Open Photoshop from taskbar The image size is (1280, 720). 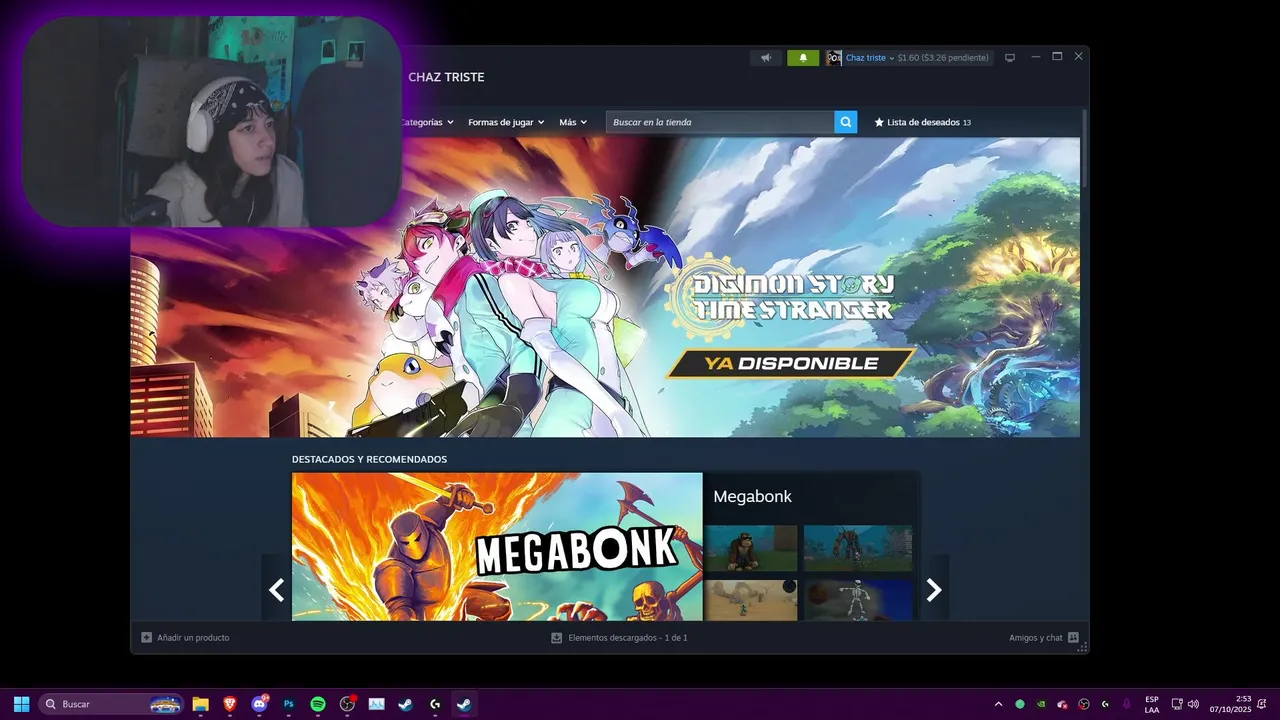(289, 704)
